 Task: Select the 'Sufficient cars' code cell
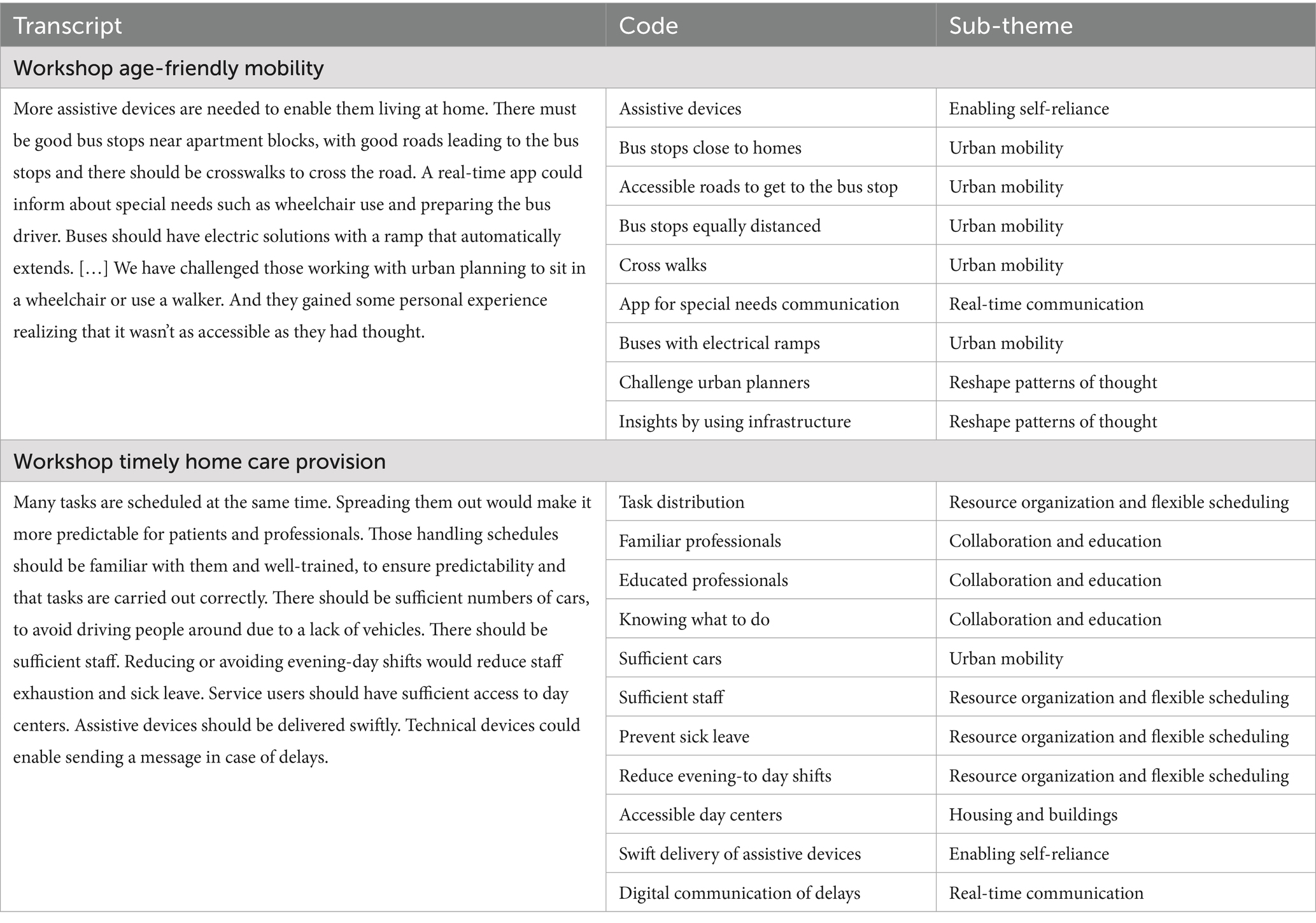(x=670, y=659)
